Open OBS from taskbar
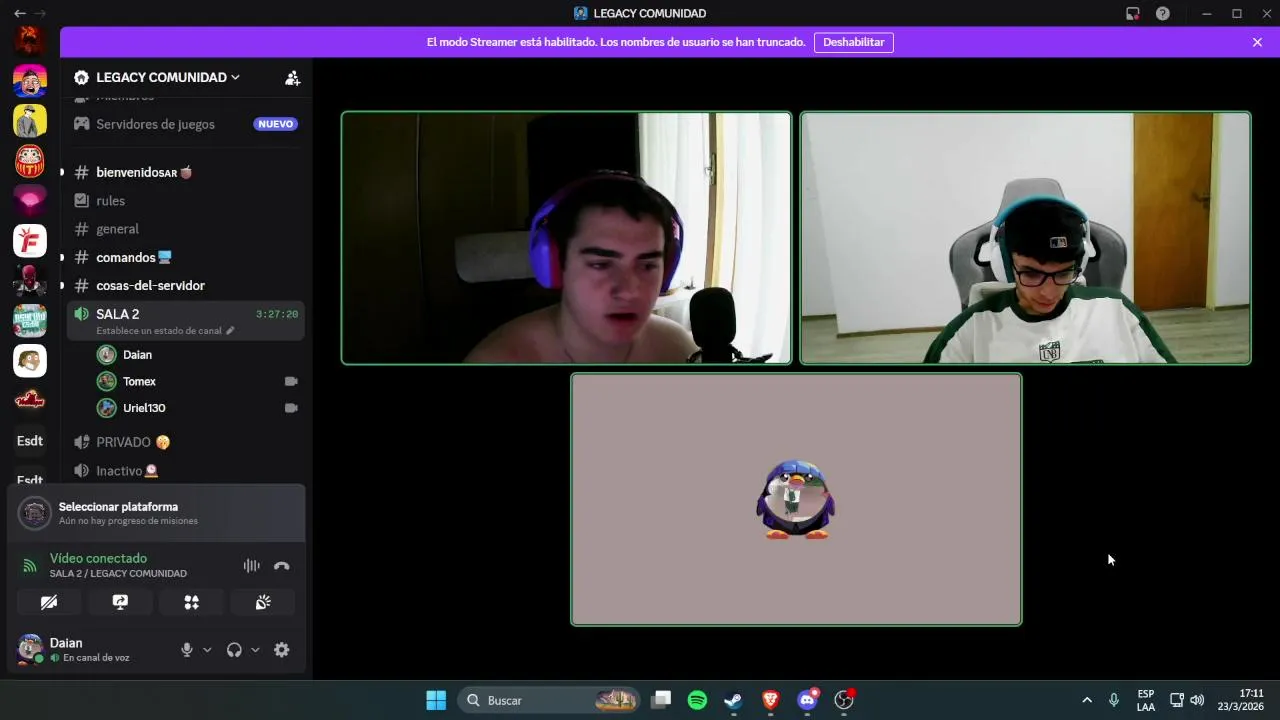This screenshot has height=720, width=1280. point(845,700)
